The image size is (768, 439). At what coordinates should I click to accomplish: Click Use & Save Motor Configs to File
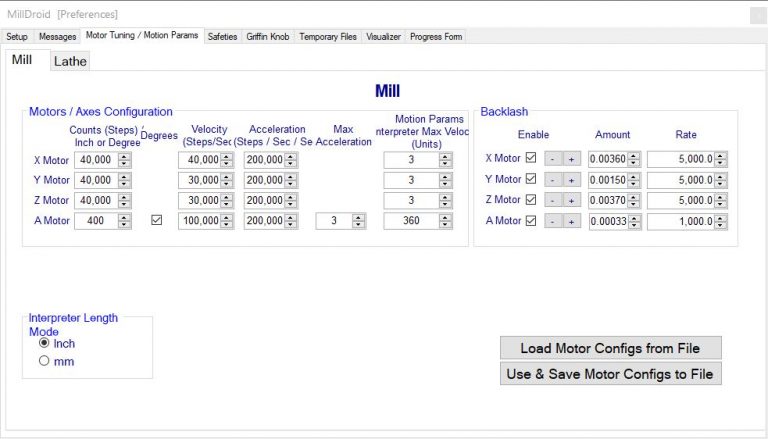(610, 374)
